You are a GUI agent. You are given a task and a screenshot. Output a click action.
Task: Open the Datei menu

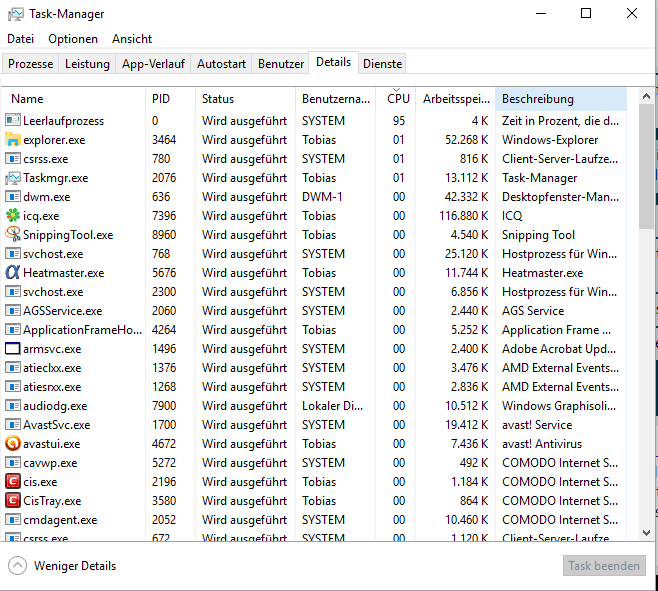click(20, 39)
